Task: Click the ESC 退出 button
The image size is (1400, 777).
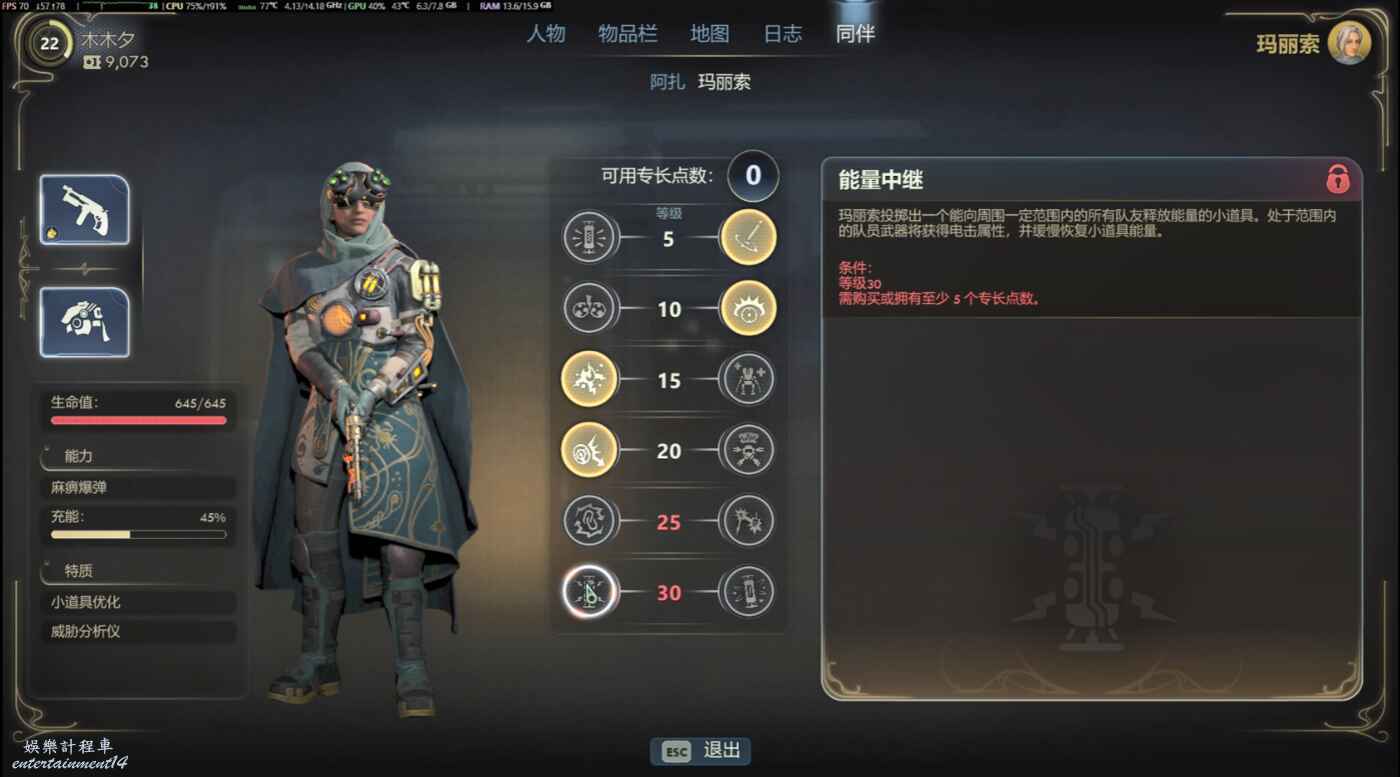Action: 700,751
